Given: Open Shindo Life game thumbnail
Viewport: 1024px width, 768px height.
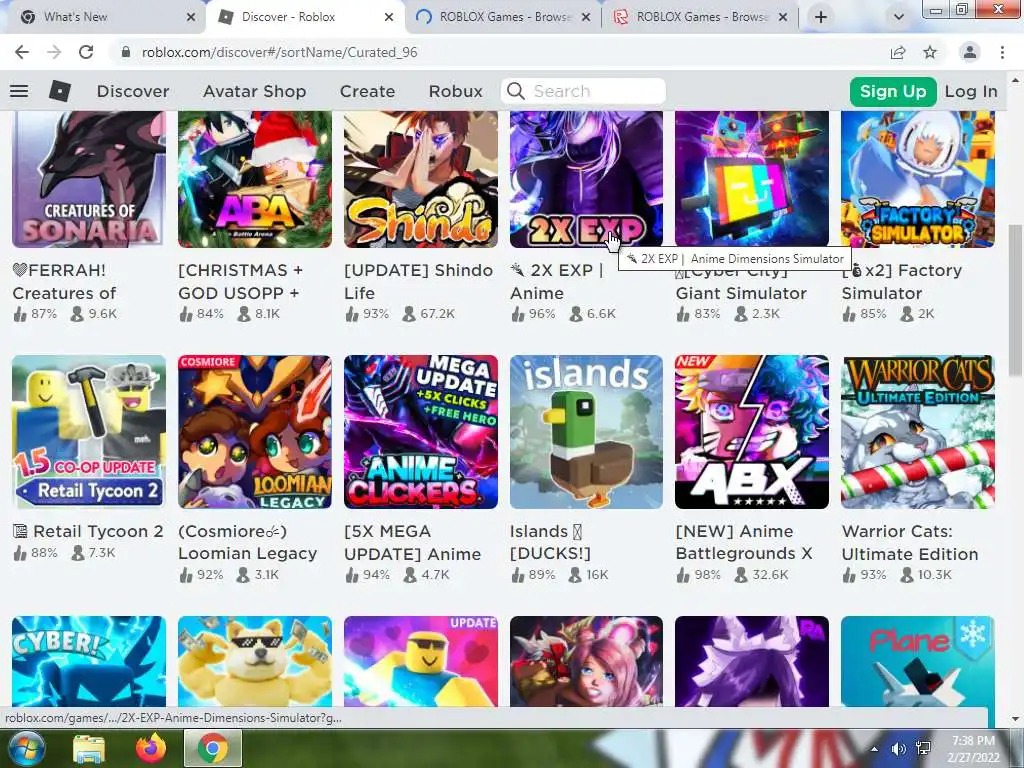Looking at the screenshot, I should 421,178.
